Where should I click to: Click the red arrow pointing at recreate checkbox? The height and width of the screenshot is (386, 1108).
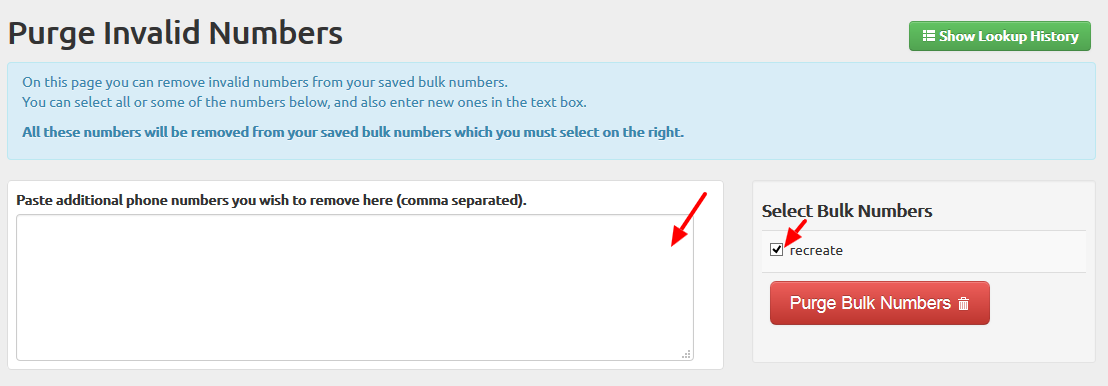click(x=795, y=232)
